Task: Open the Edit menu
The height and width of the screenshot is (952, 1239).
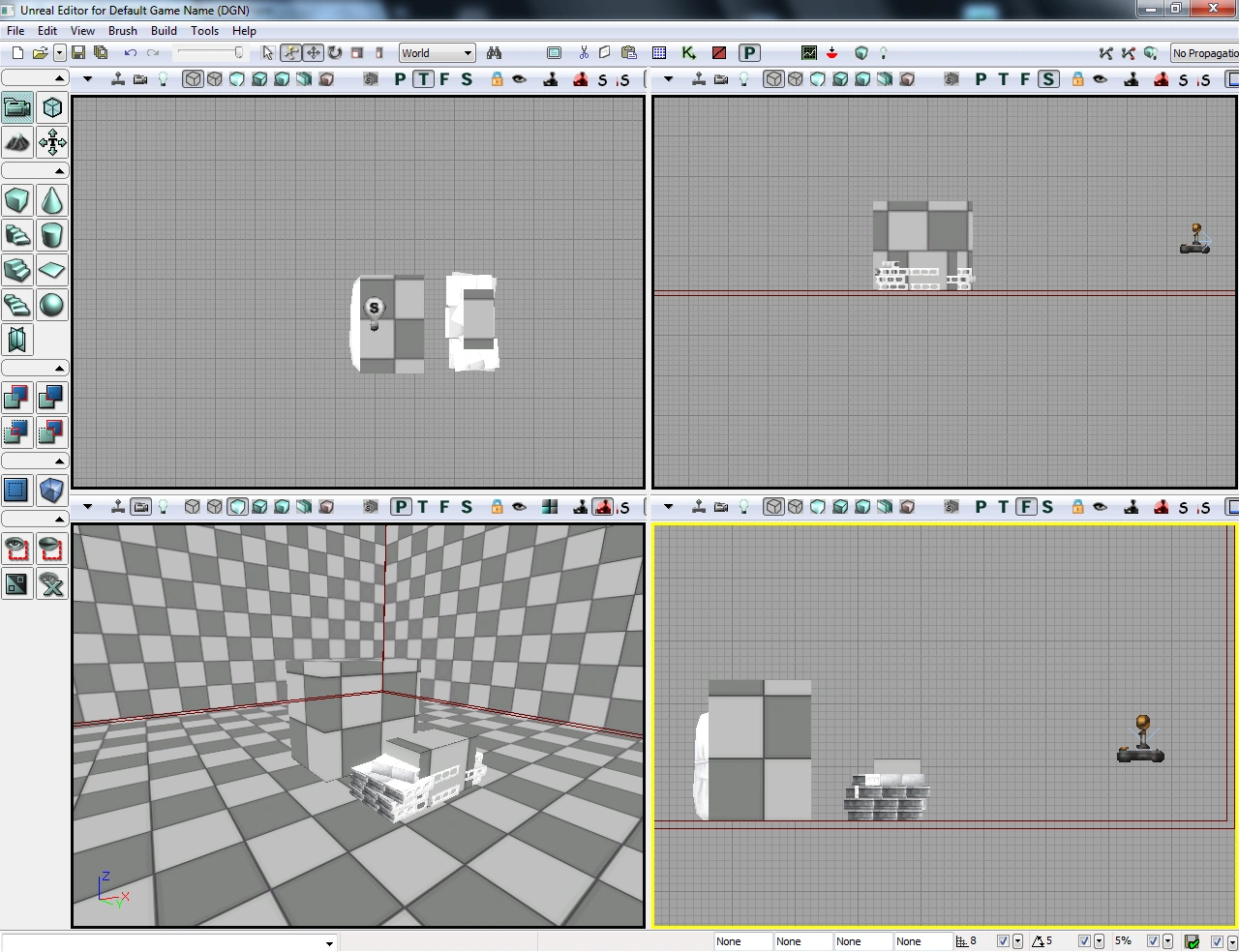Action: point(47,31)
